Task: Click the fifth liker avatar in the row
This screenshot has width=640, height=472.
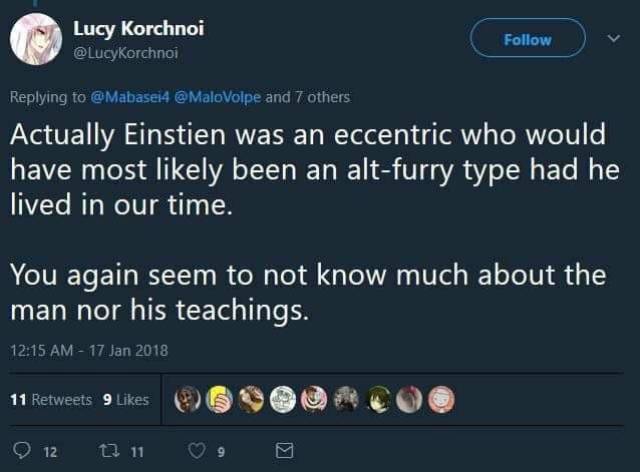Action: pyautogui.click(x=316, y=399)
